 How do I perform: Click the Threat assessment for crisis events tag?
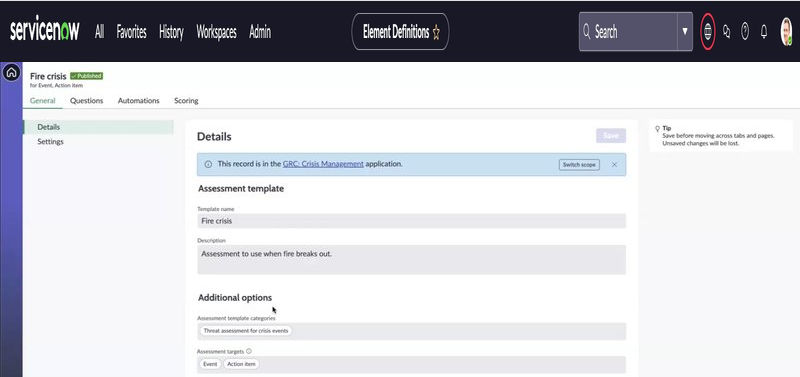(x=246, y=331)
